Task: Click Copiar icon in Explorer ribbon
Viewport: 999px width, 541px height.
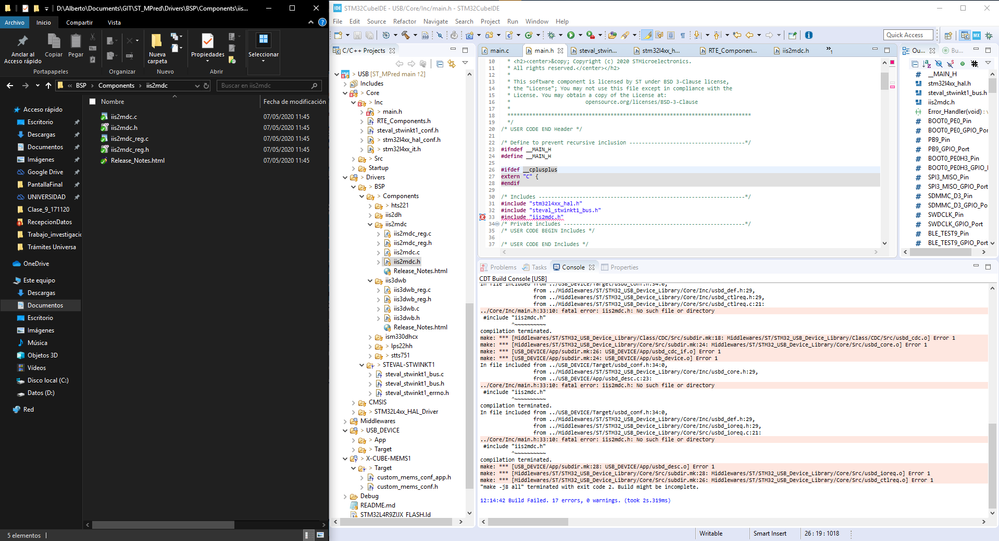Action: point(54,42)
